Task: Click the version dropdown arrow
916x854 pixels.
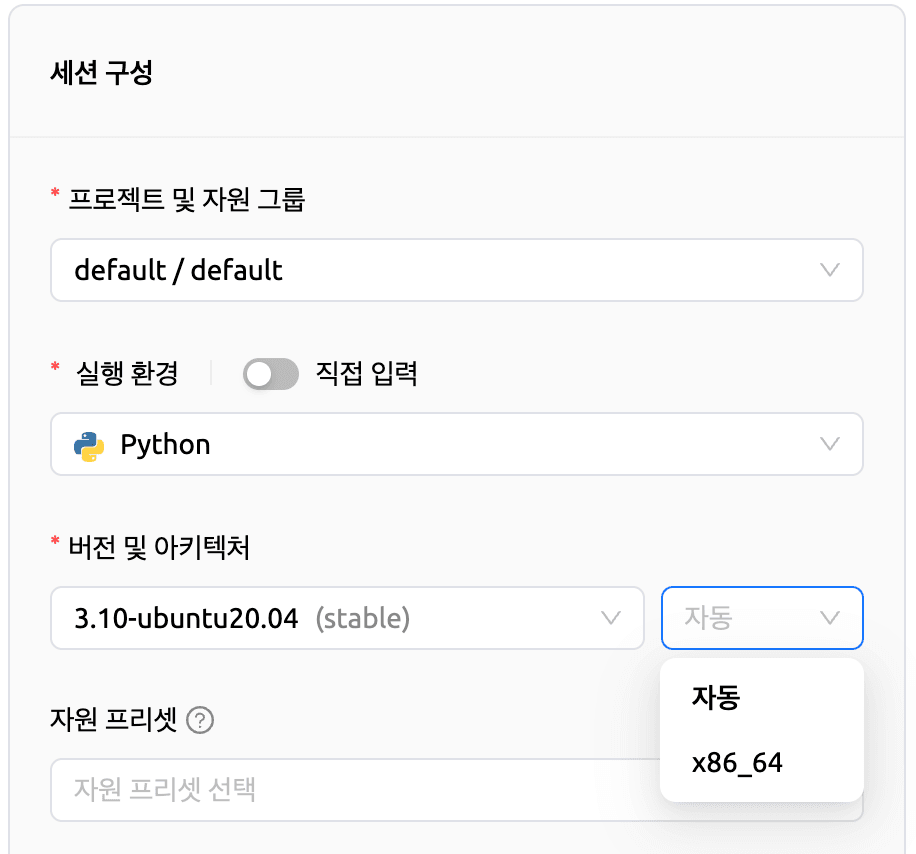Action: [x=611, y=618]
